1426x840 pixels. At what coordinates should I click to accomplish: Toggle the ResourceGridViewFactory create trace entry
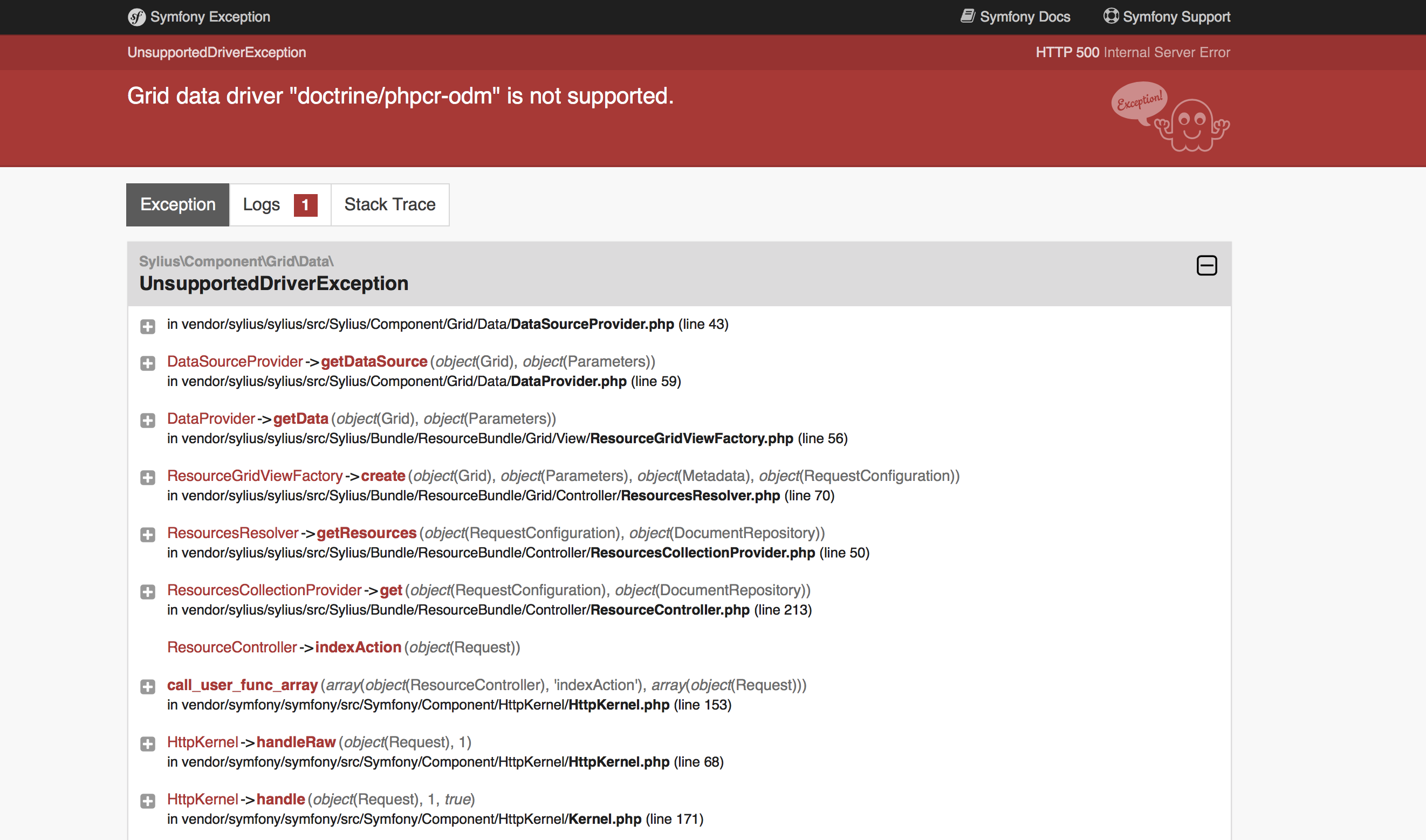point(148,478)
